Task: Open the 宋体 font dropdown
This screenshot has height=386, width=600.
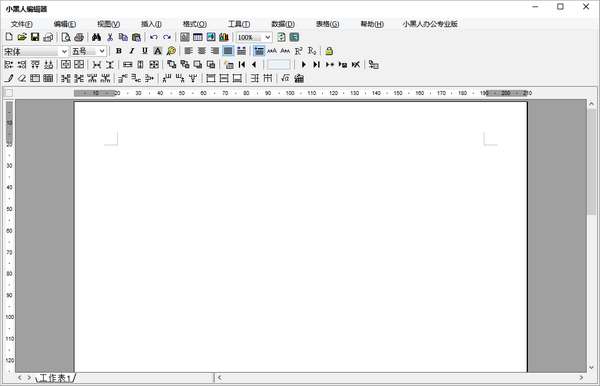Action: (36, 51)
